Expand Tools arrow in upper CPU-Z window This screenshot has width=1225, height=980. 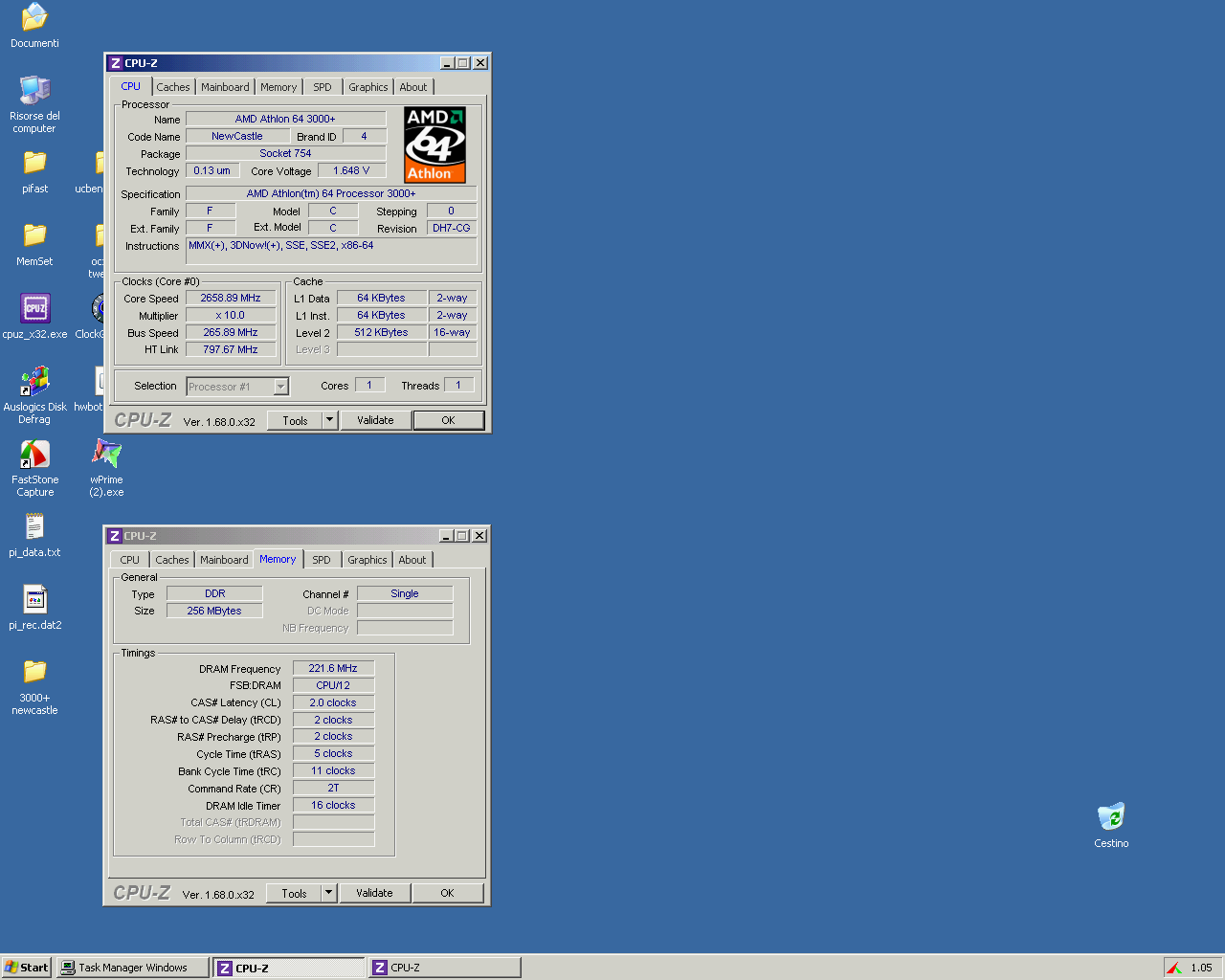[330, 420]
